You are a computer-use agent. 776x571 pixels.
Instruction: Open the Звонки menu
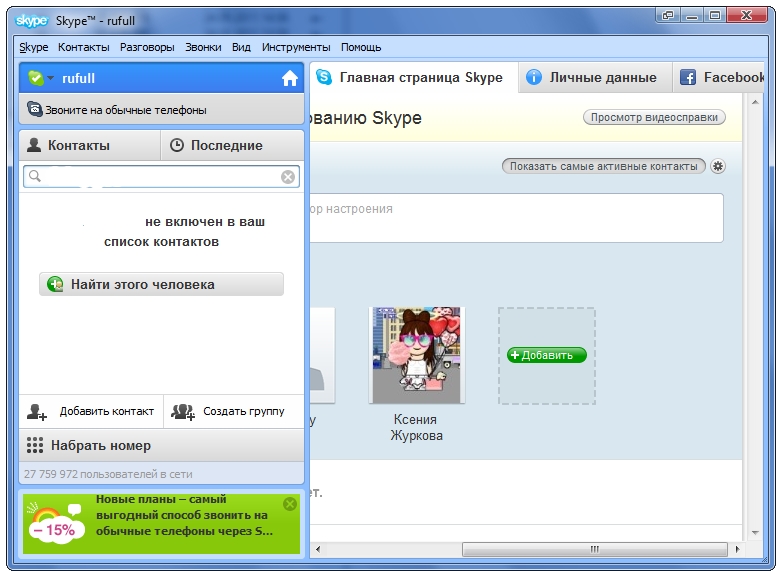coord(203,47)
